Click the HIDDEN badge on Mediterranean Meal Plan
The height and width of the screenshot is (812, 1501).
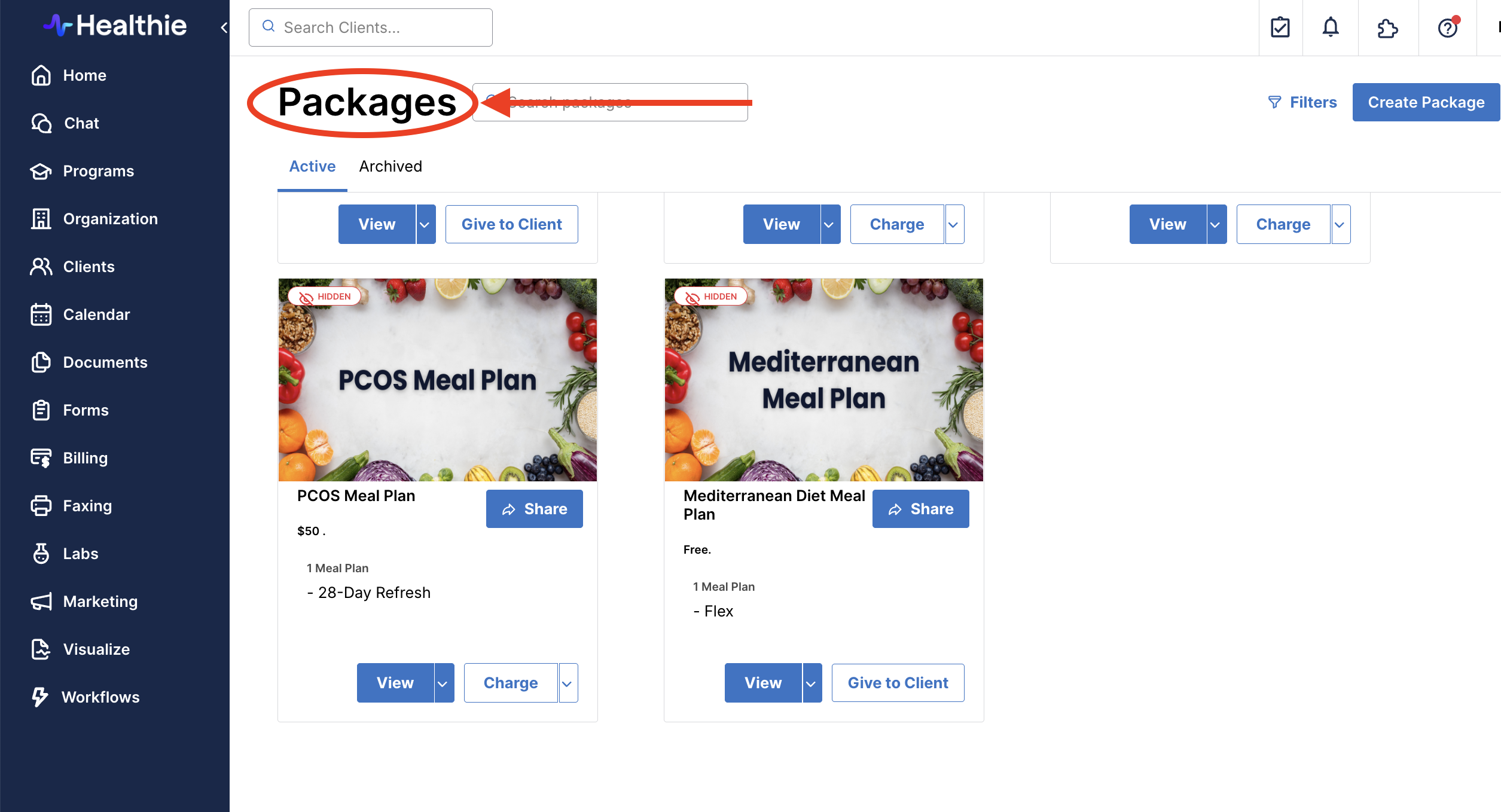pyautogui.click(x=711, y=297)
